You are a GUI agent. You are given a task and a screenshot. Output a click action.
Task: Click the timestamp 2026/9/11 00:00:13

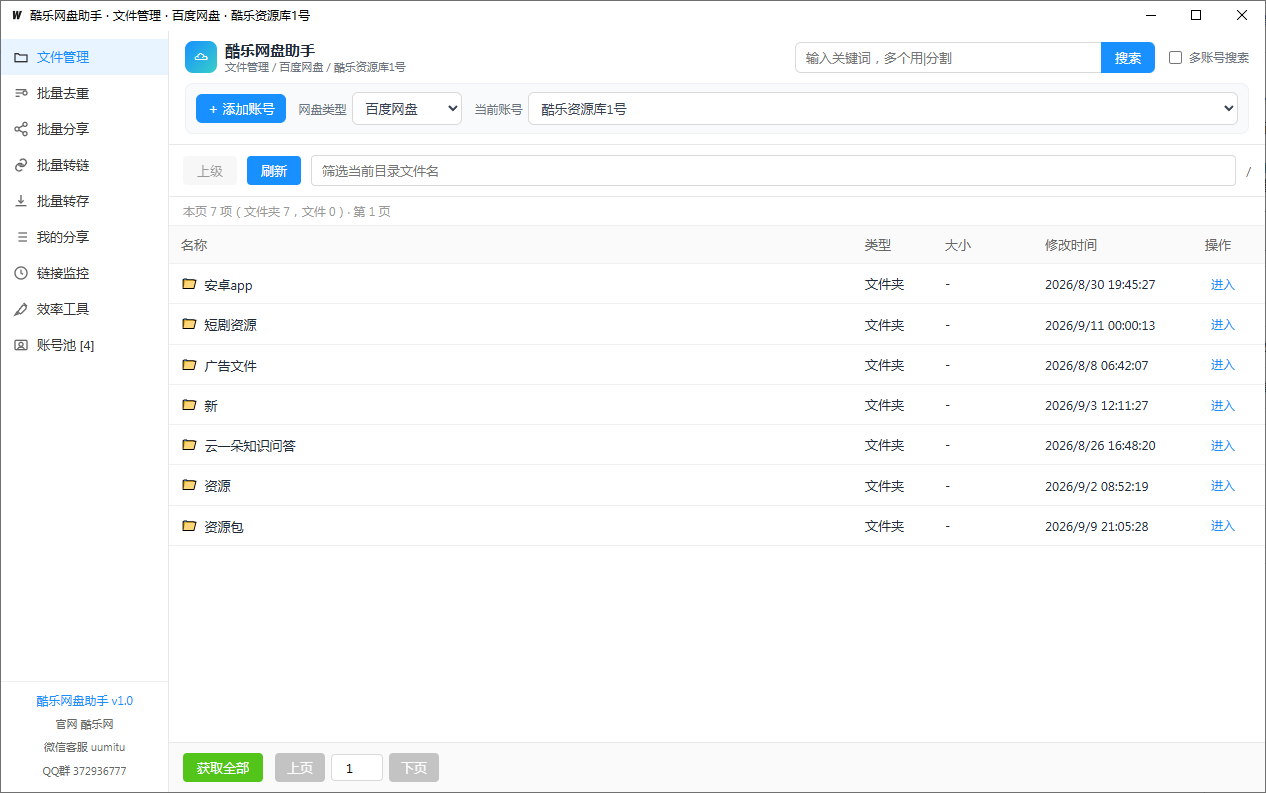coord(1100,325)
